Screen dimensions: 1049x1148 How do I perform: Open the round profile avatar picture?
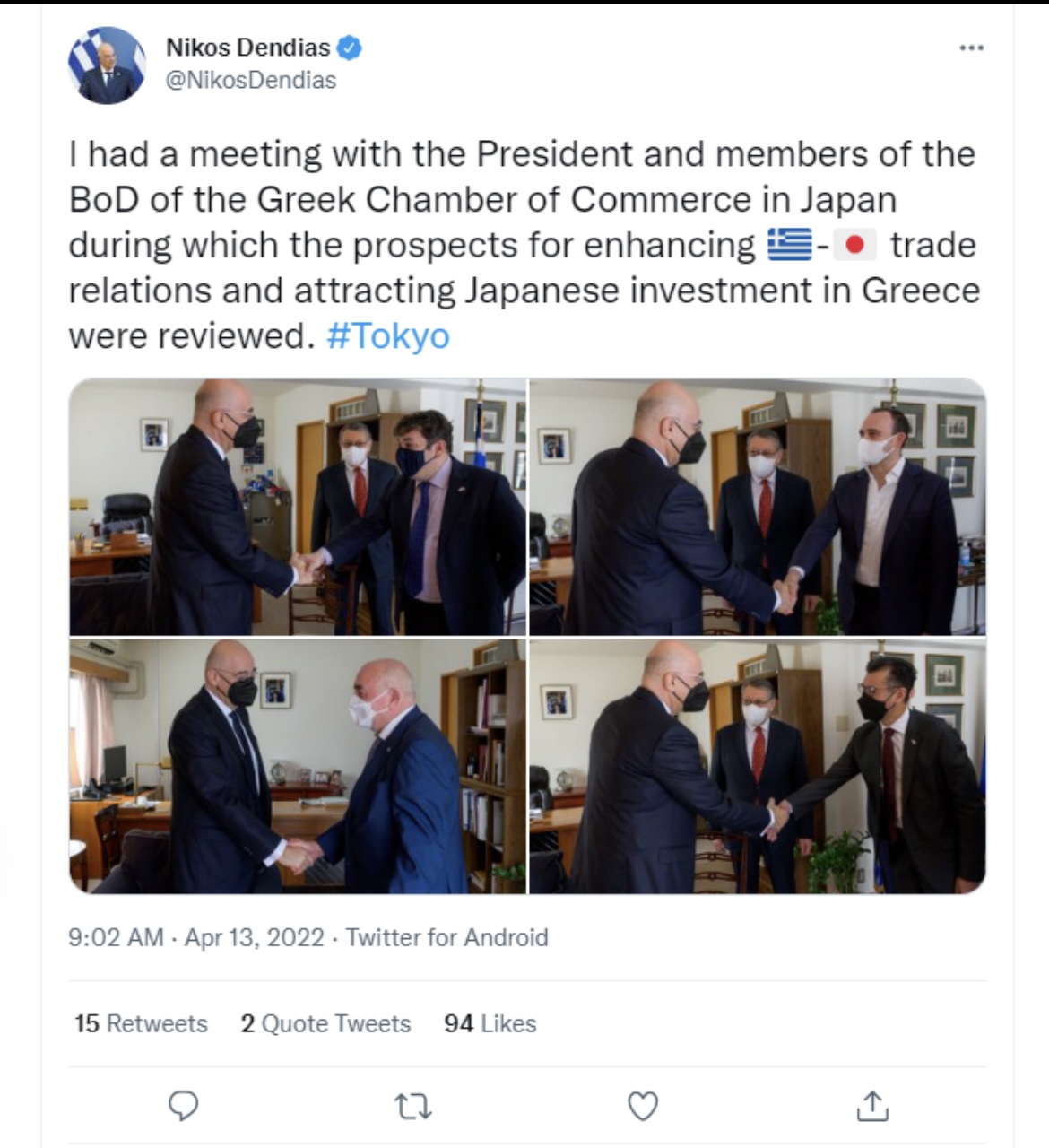click(107, 65)
